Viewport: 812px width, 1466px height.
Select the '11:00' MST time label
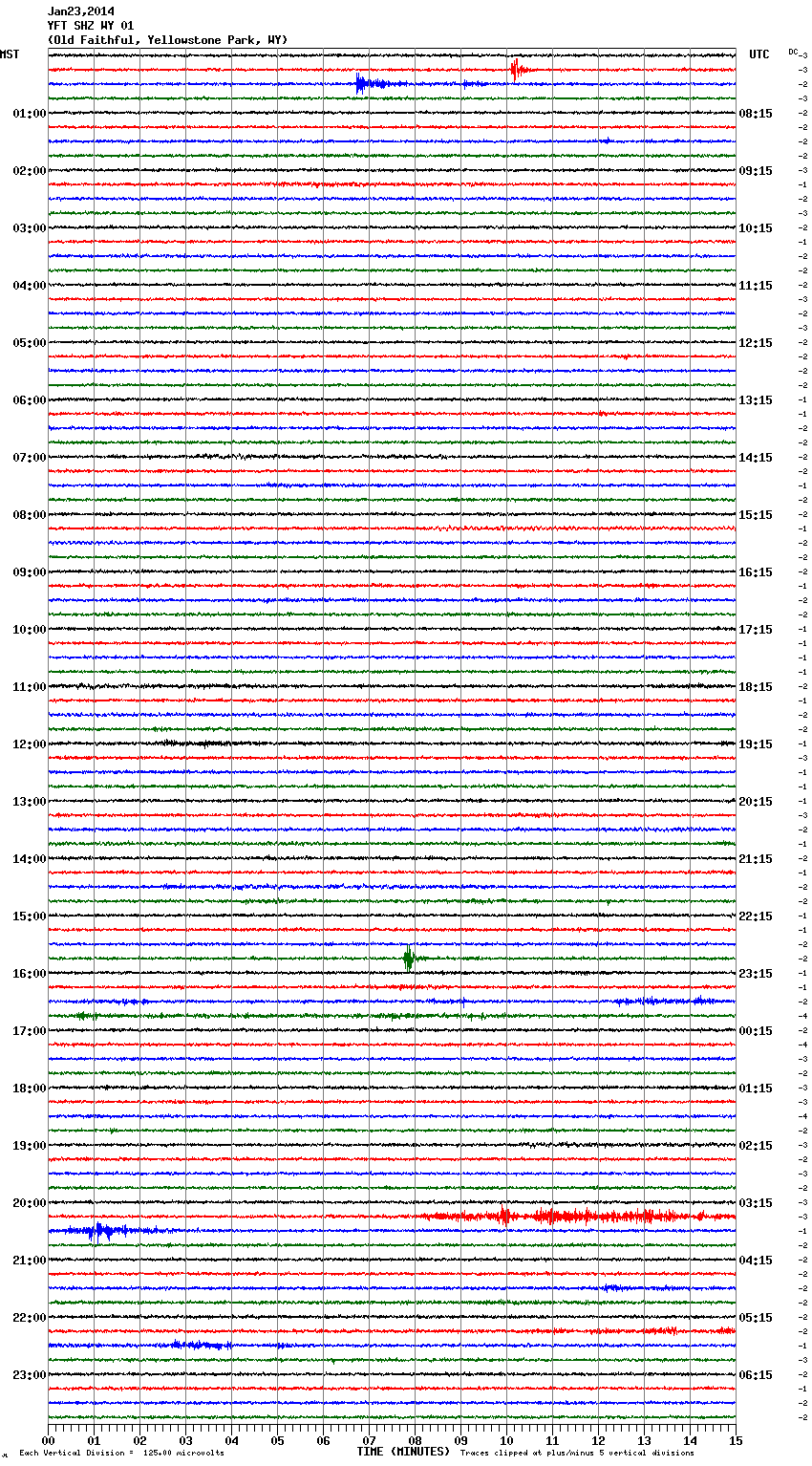coord(30,687)
